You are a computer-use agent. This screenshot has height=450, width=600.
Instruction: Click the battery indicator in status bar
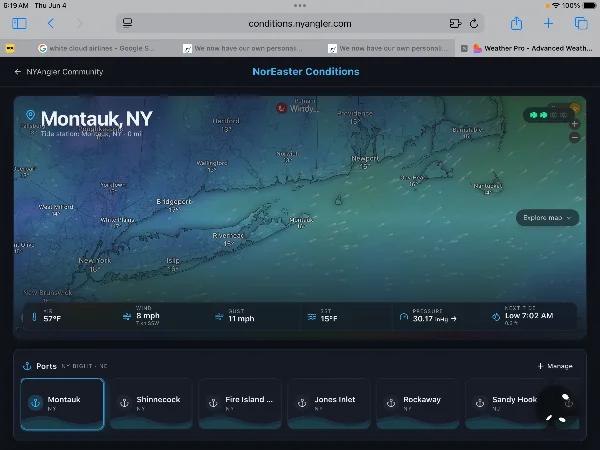tap(589, 5)
